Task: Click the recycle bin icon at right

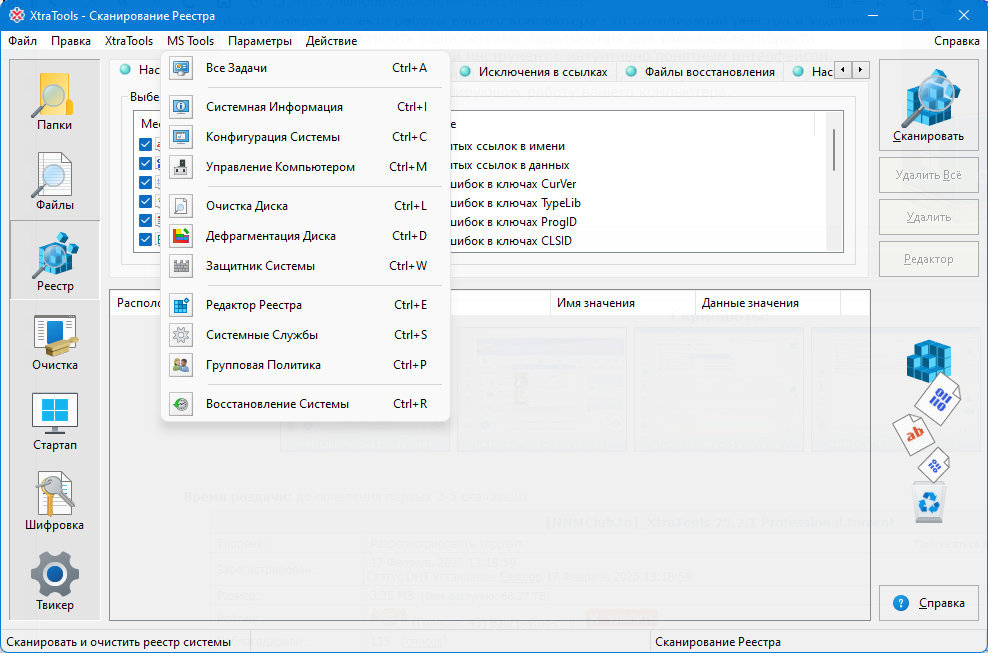Action: point(929,502)
